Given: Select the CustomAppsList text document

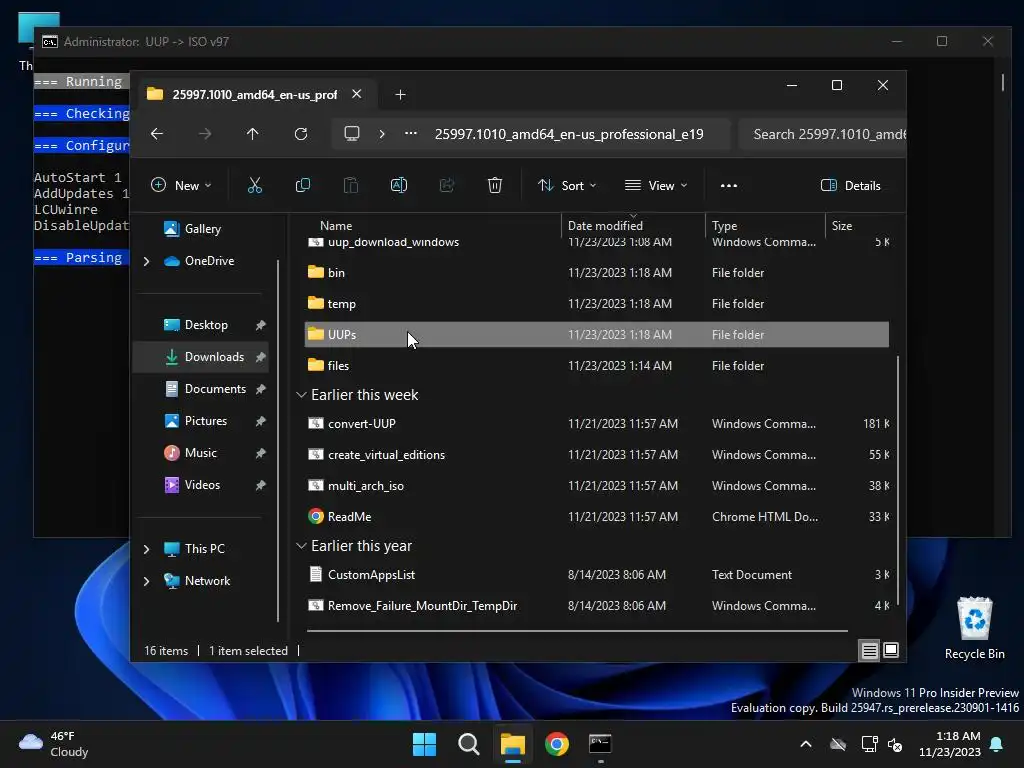Looking at the screenshot, I should pos(597,575).
